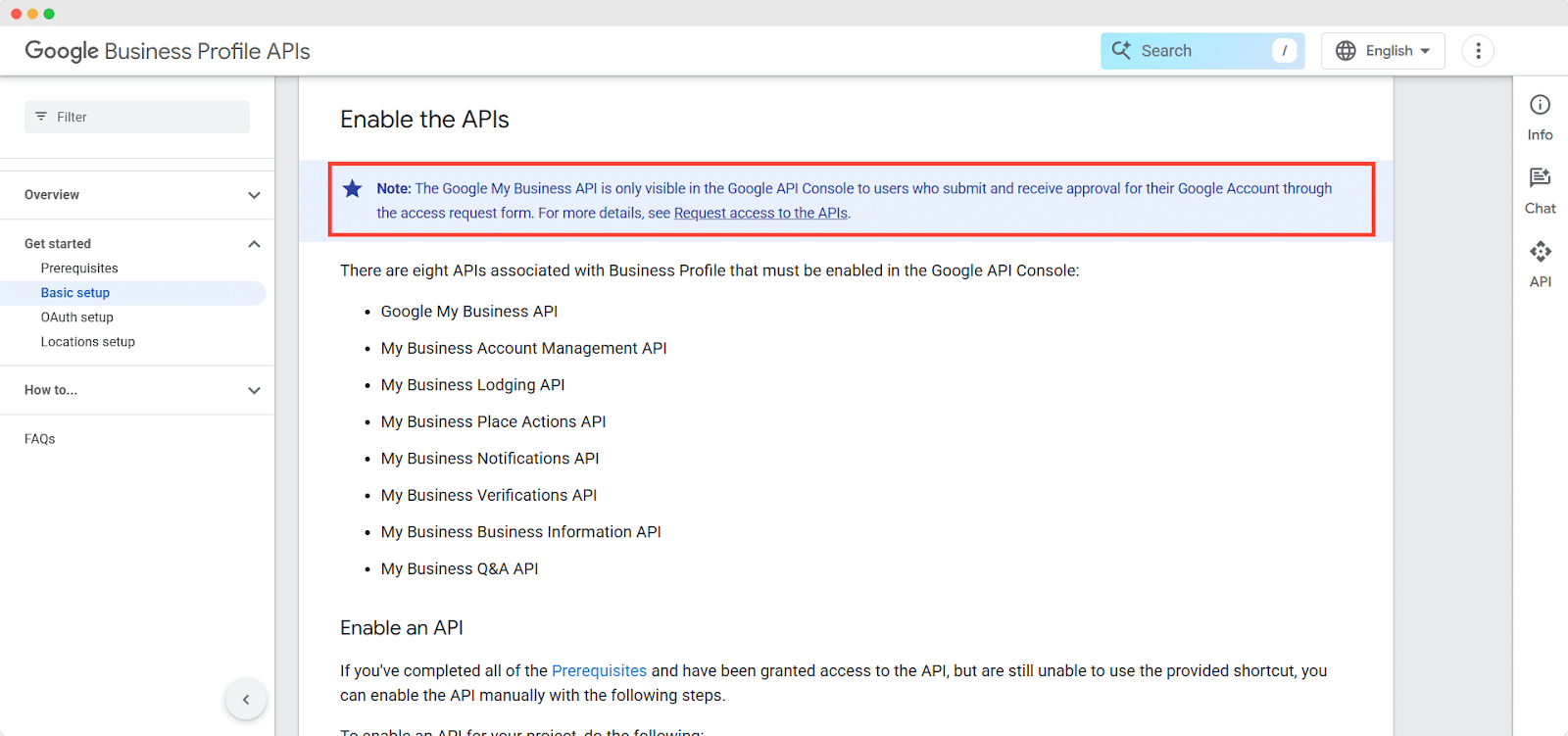Screen dimensions: 1568x736
Task: Expand the How to... section chevron
Action: (254, 390)
